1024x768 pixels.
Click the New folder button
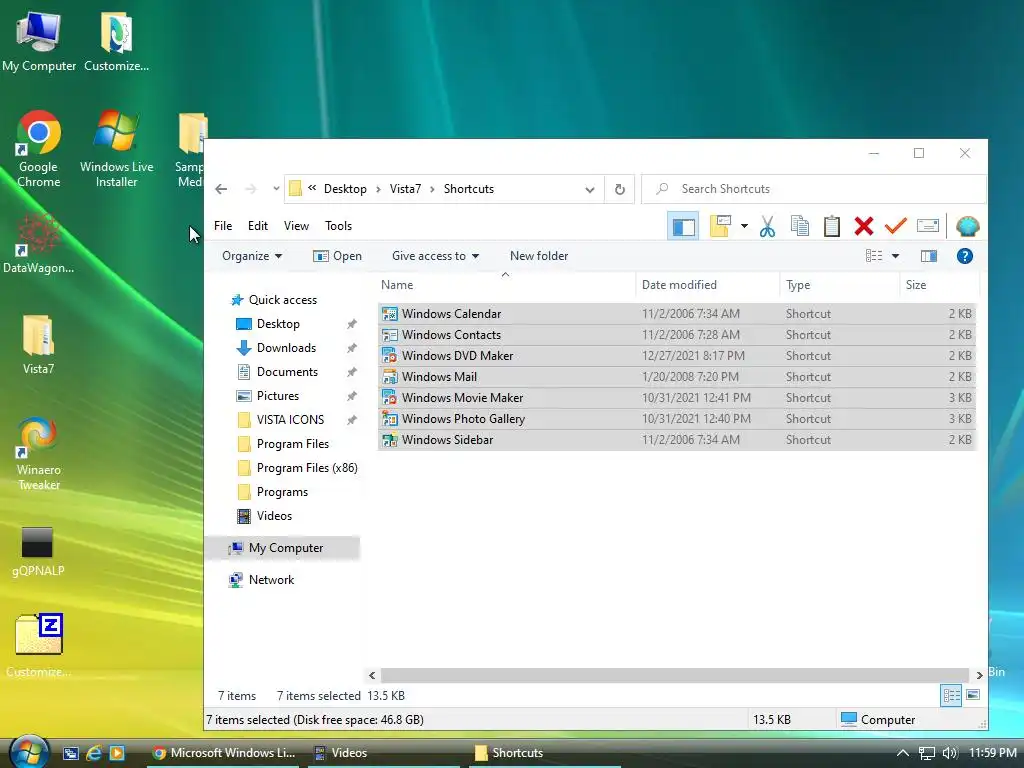click(x=539, y=256)
